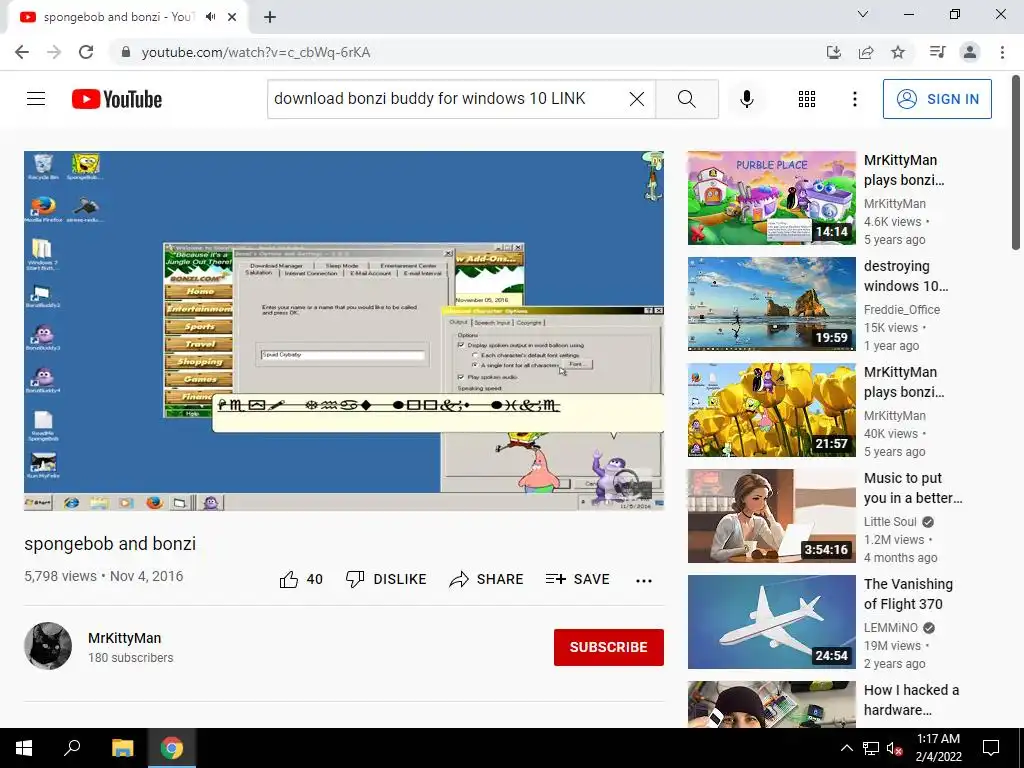This screenshot has height=768, width=1024.
Task: Go back to previous page in Chrome
Action: pyautogui.click(x=22, y=52)
